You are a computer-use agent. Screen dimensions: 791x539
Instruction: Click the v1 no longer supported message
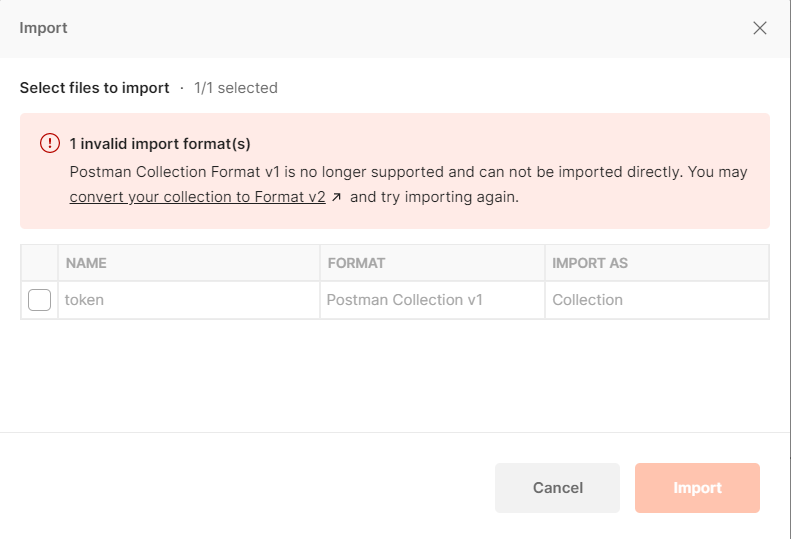pos(408,172)
